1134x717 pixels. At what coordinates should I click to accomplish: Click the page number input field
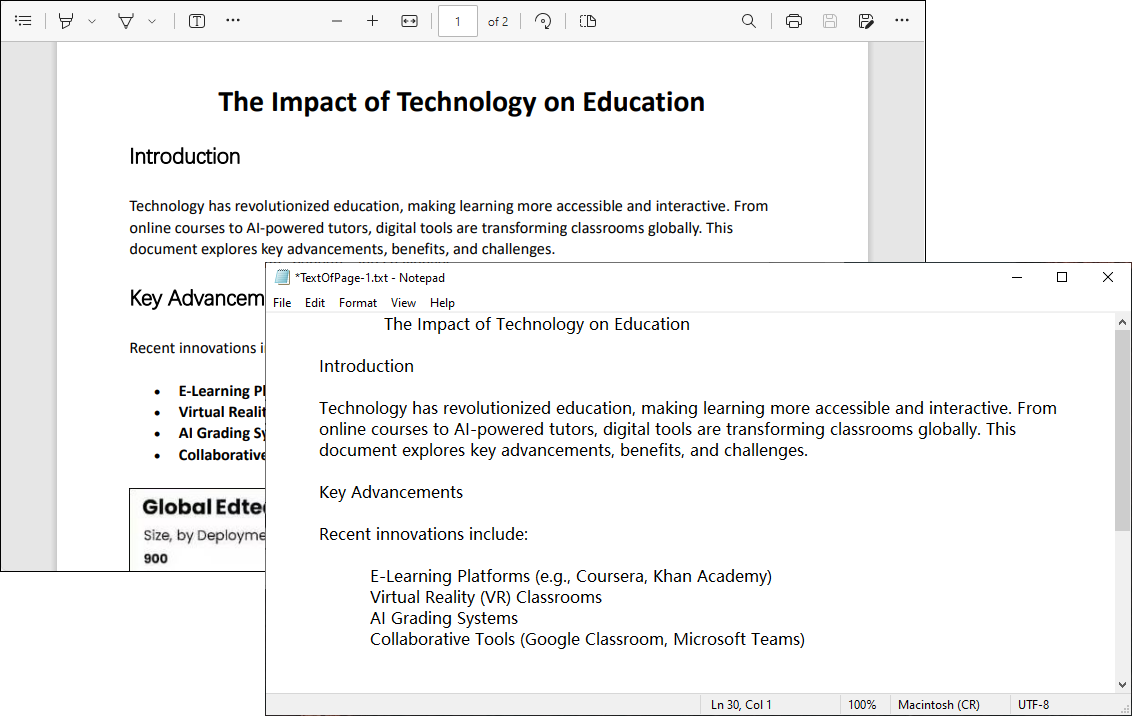pyautogui.click(x=458, y=21)
